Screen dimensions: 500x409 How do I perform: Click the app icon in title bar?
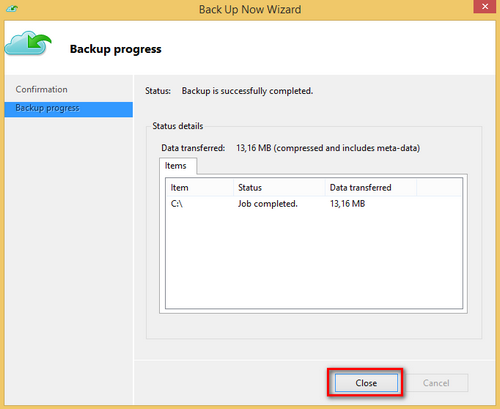(12, 8)
